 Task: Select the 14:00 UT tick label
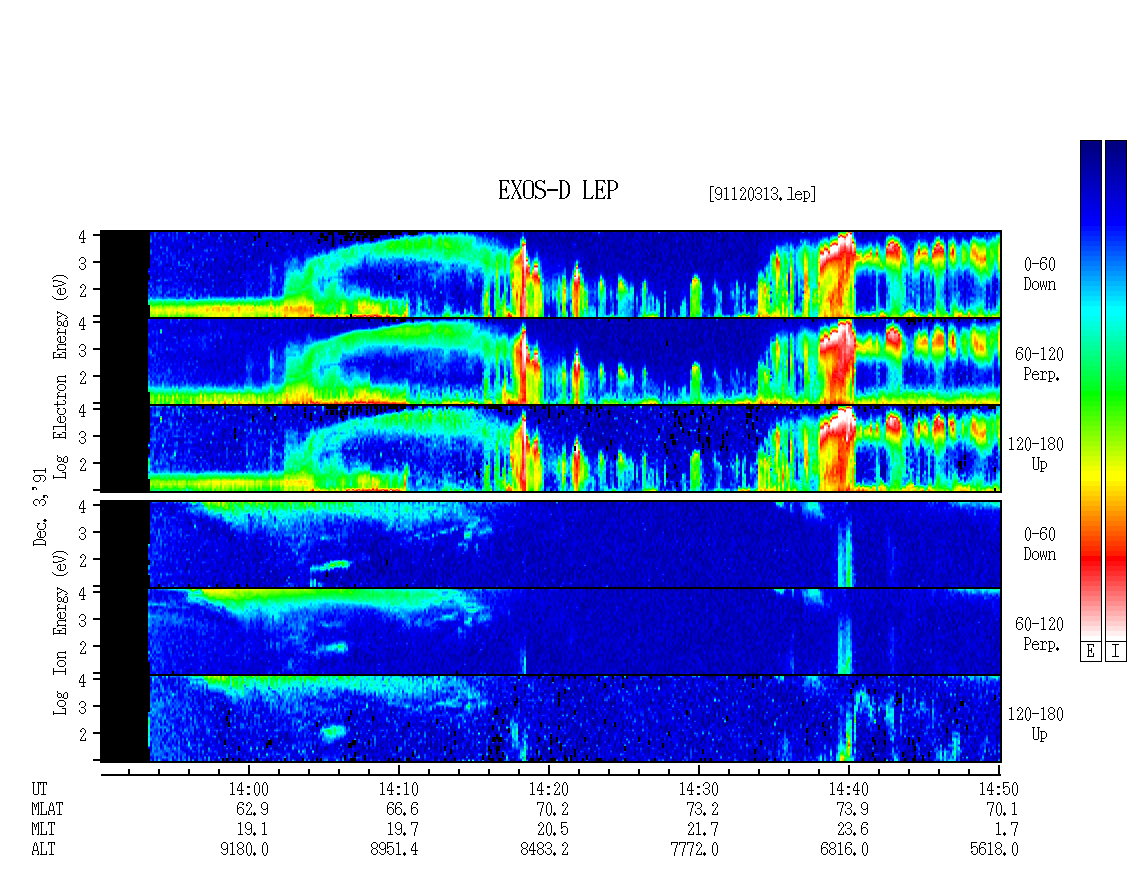[x=248, y=789]
